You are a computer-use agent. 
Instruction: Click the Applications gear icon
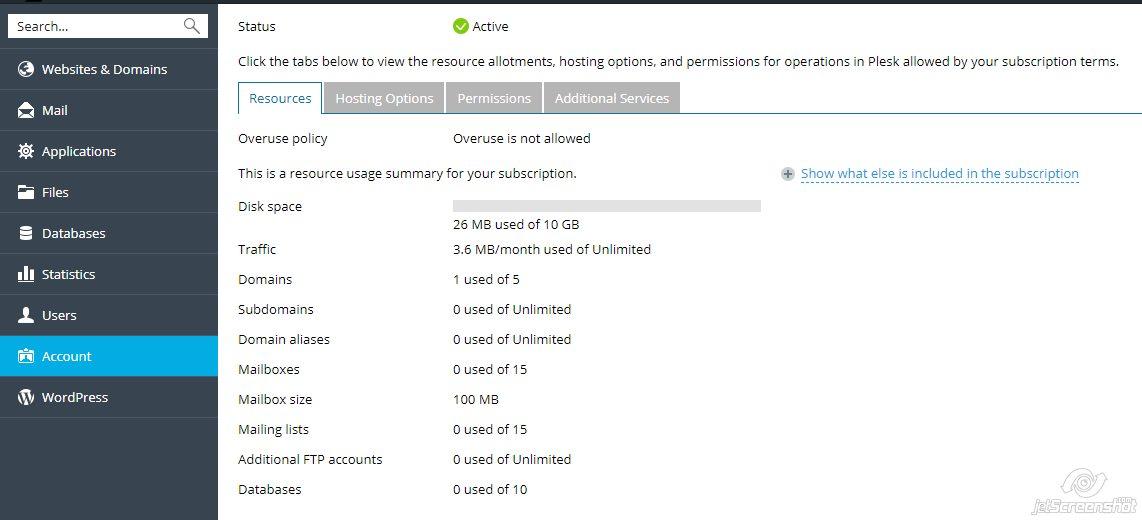pos(26,151)
